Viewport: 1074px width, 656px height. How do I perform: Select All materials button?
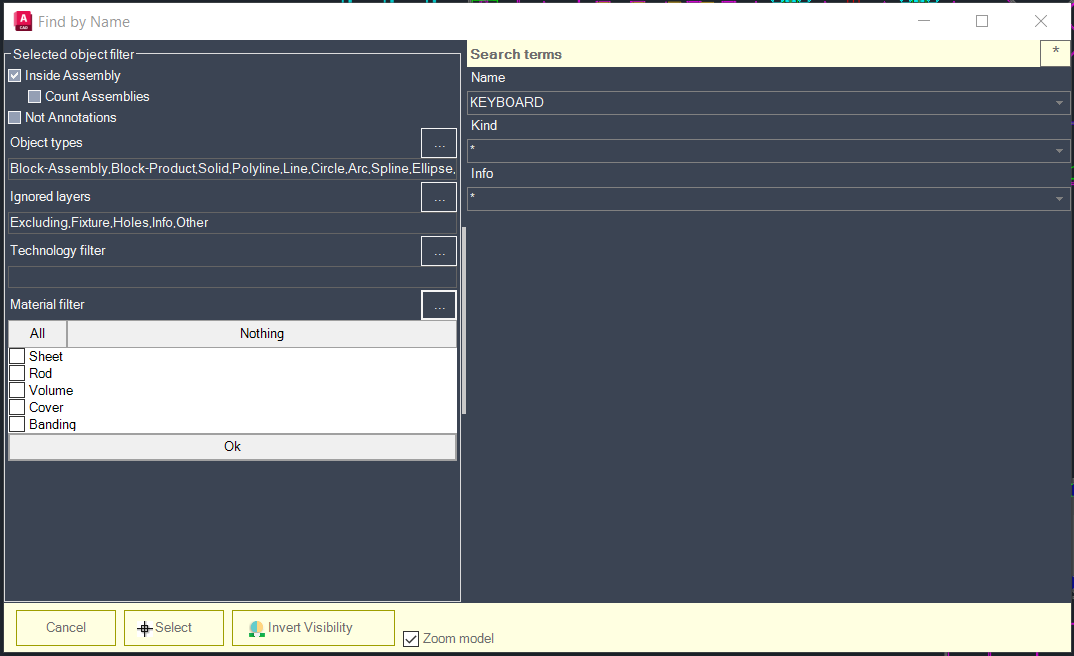pyautogui.click(x=38, y=333)
